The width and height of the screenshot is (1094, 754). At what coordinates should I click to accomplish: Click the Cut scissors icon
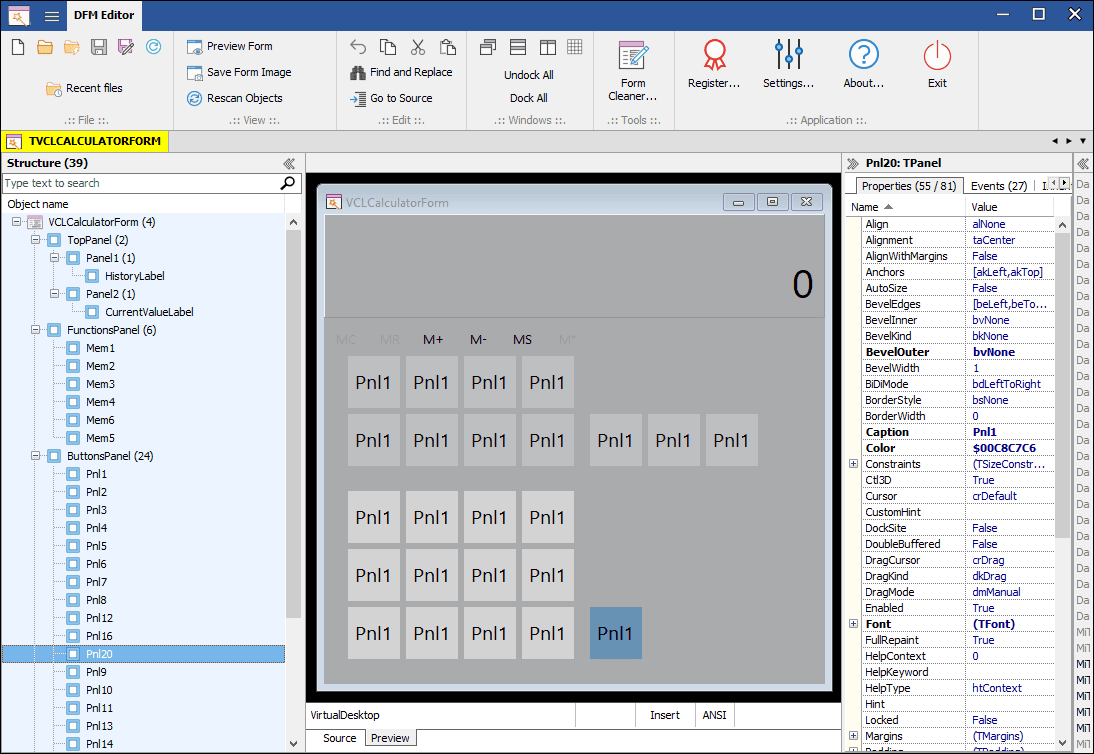tap(417, 47)
